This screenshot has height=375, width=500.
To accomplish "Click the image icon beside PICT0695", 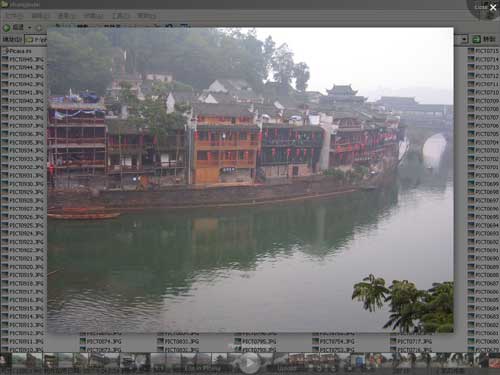I will 471,217.
